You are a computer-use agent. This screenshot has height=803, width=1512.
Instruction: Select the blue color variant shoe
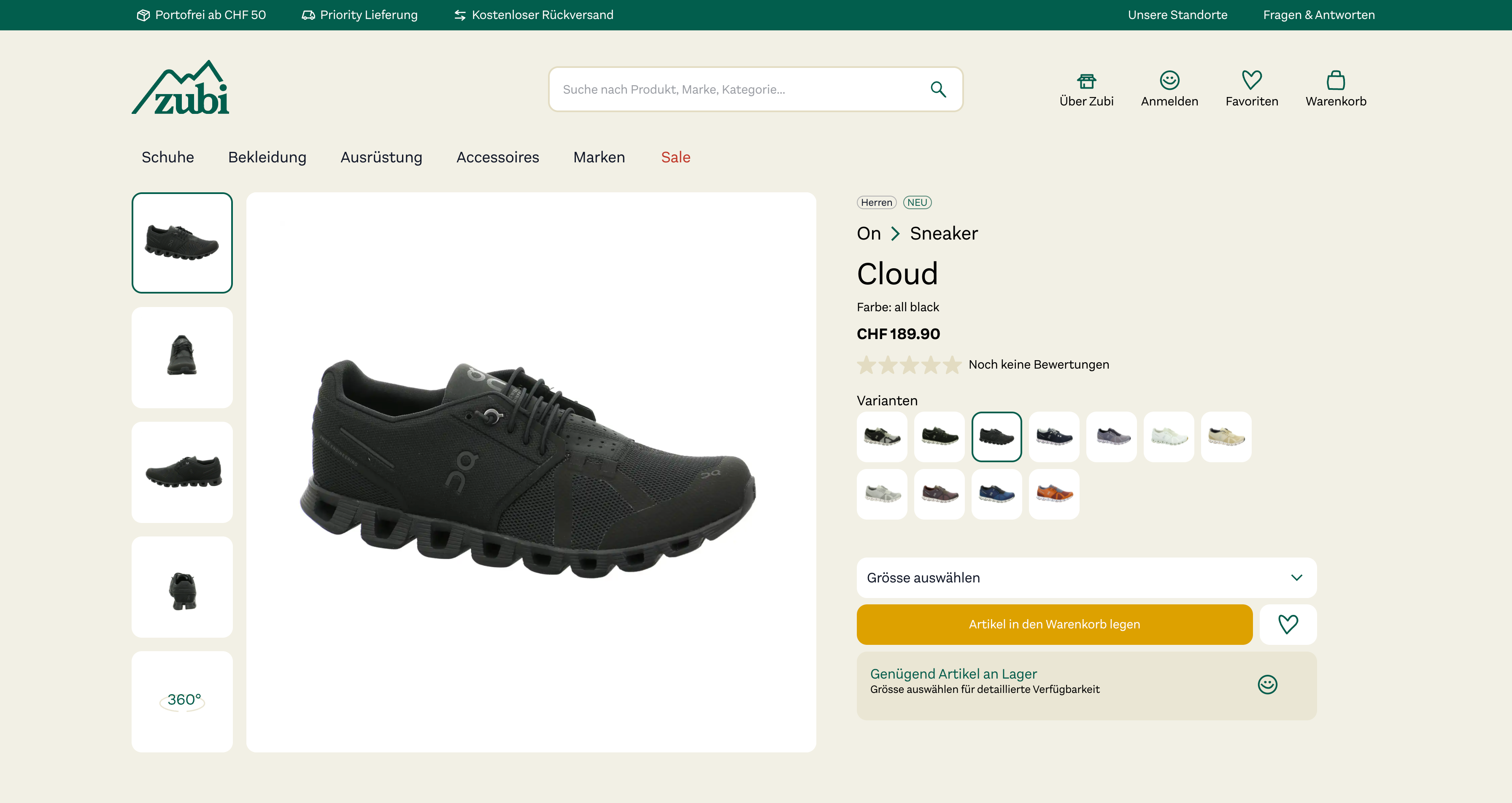click(x=996, y=494)
